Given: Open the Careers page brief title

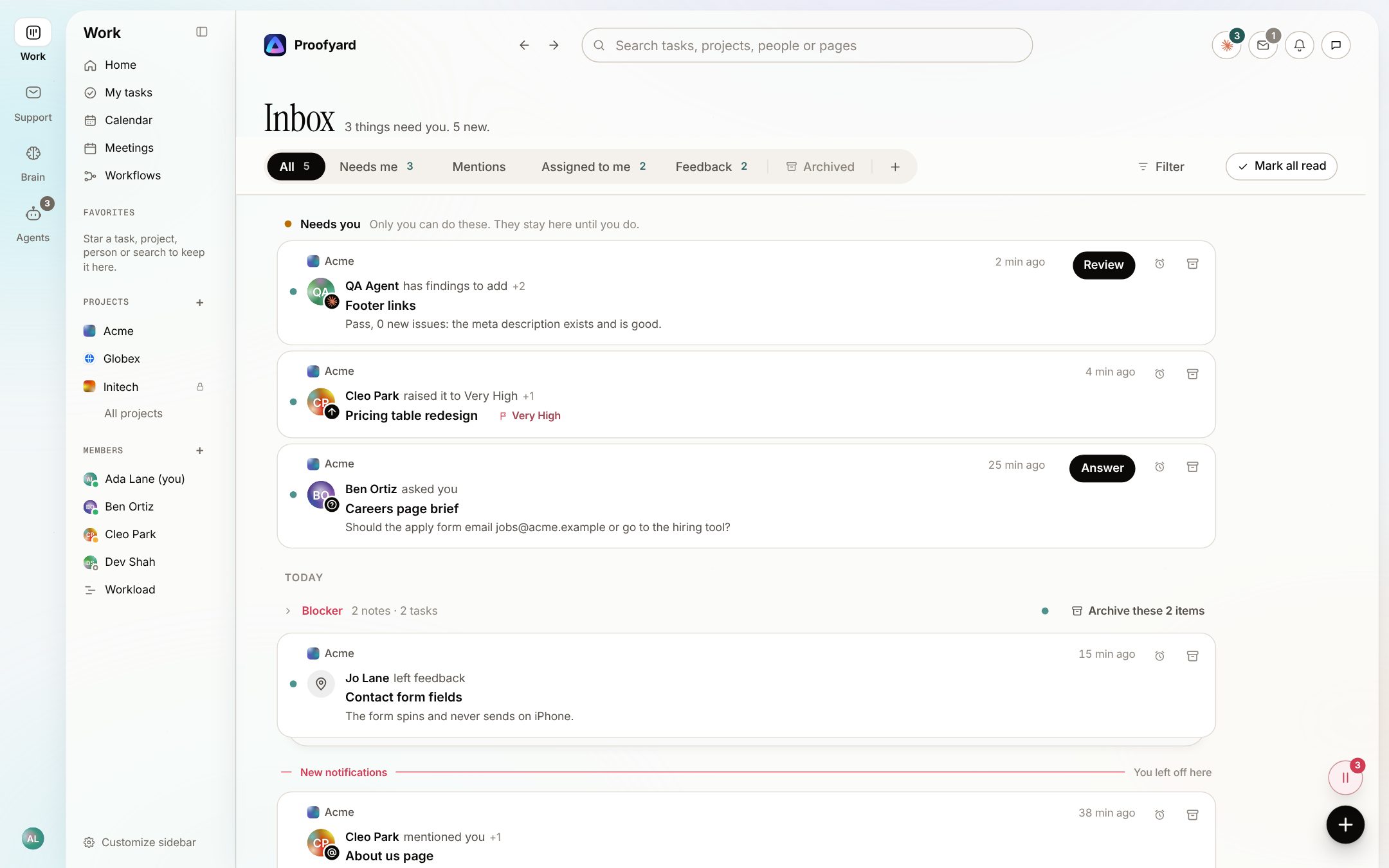Looking at the screenshot, I should [x=402, y=509].
